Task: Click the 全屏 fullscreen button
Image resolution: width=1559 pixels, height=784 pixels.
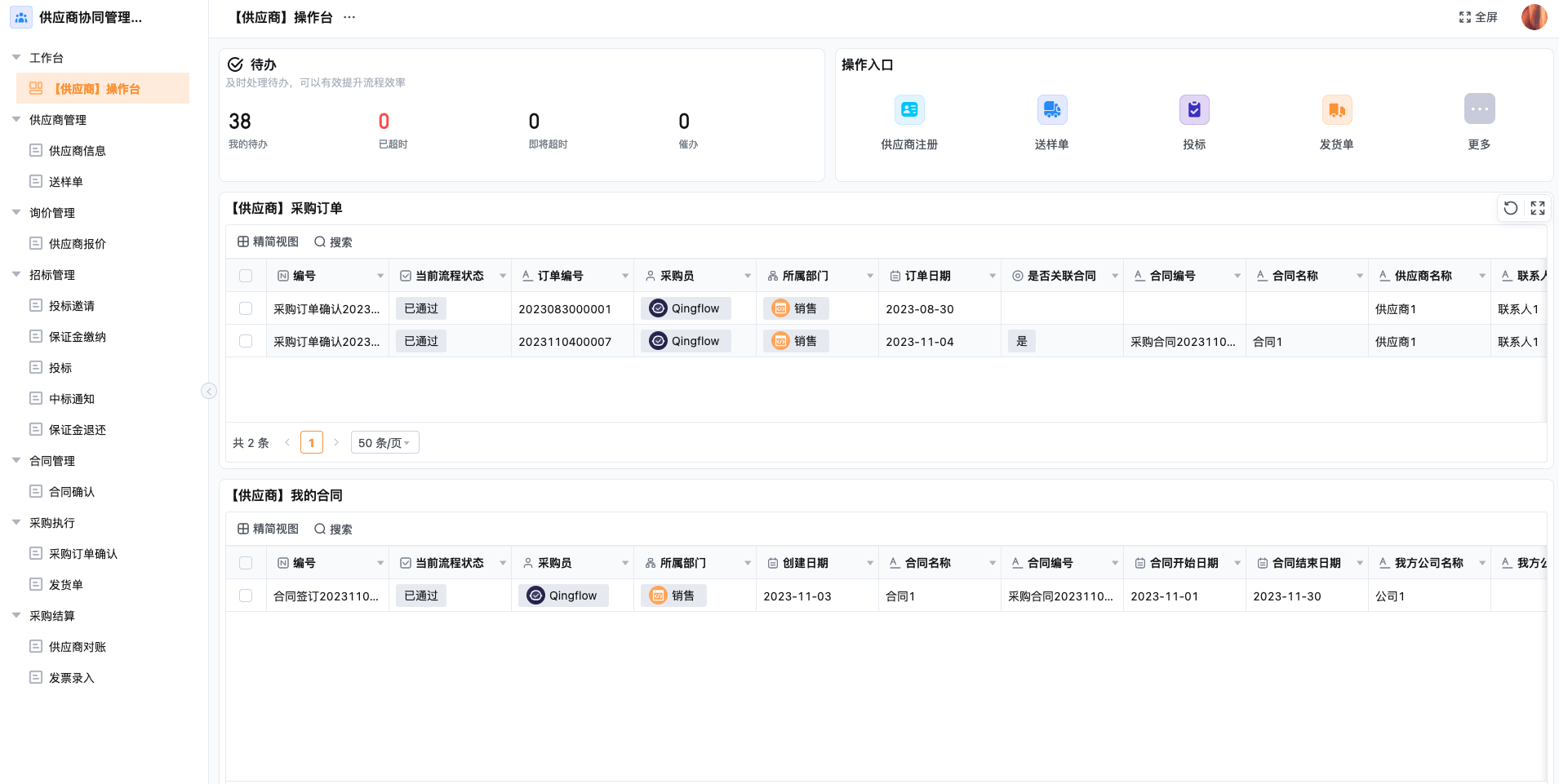Action: point(1478,17)
